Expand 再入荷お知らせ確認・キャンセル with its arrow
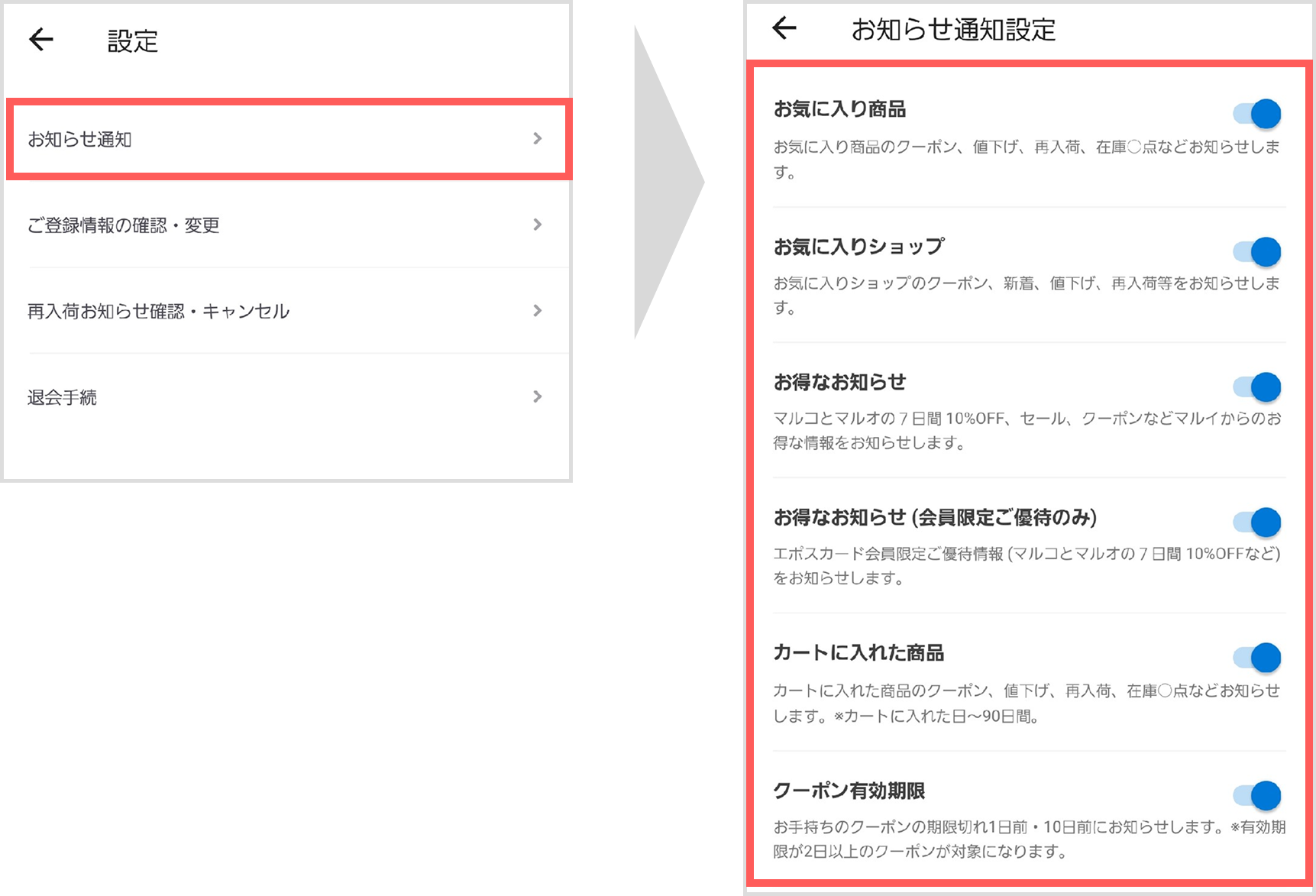The image size is (1316, 896). pos(538,311)
